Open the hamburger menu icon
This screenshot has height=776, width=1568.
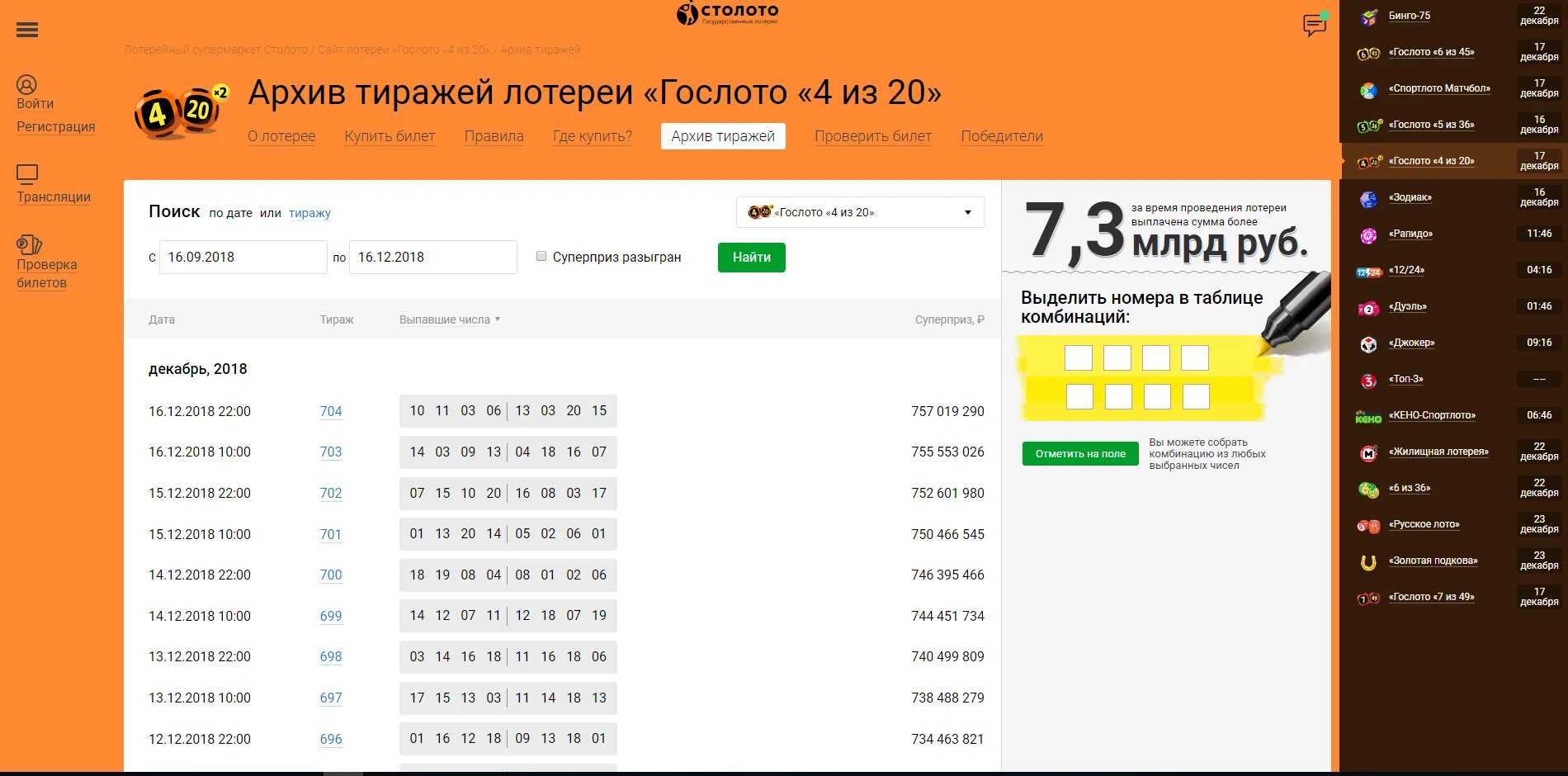point(27,30)
